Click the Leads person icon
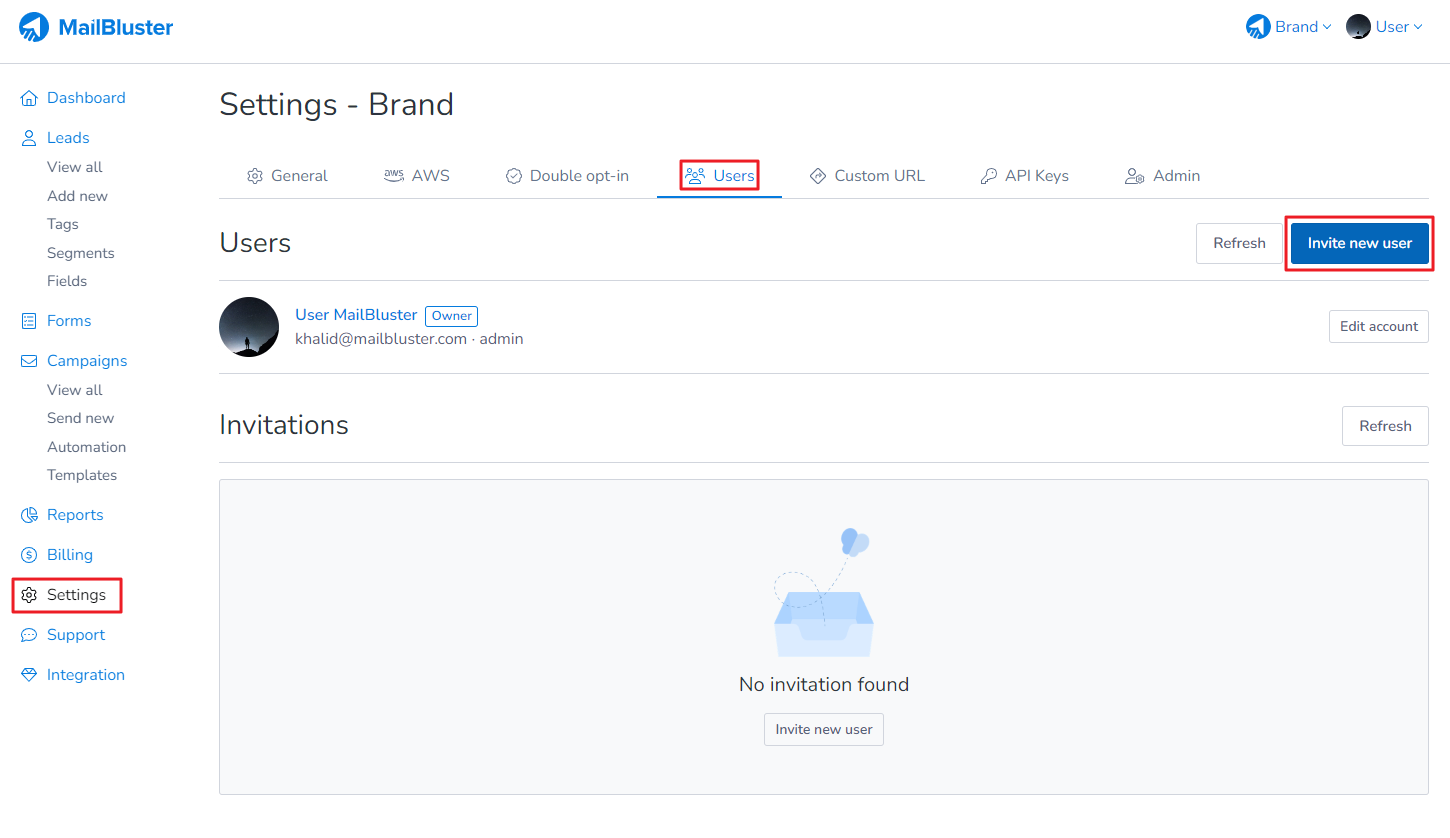 pyautogui.click(x=29, y=138)
